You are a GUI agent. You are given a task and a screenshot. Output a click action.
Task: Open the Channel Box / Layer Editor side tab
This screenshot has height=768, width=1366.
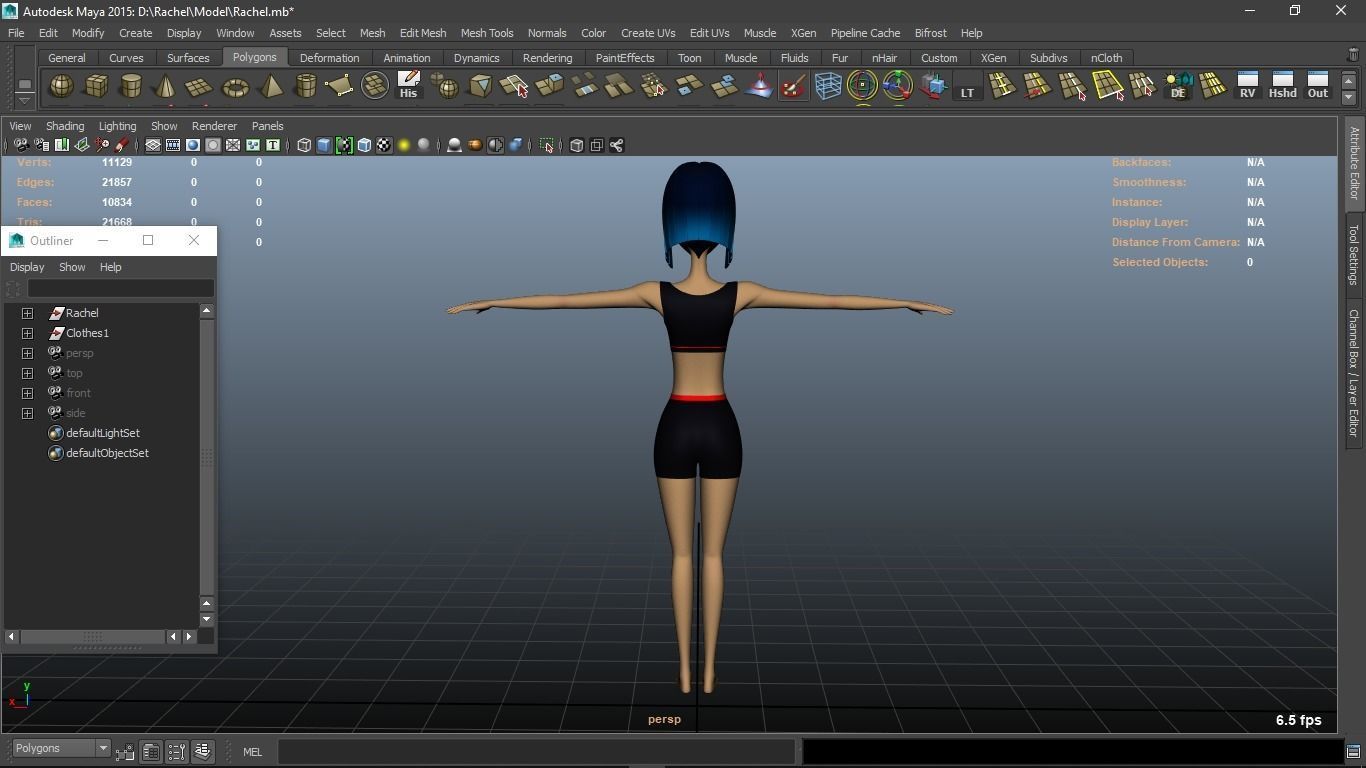[1354, 373]
